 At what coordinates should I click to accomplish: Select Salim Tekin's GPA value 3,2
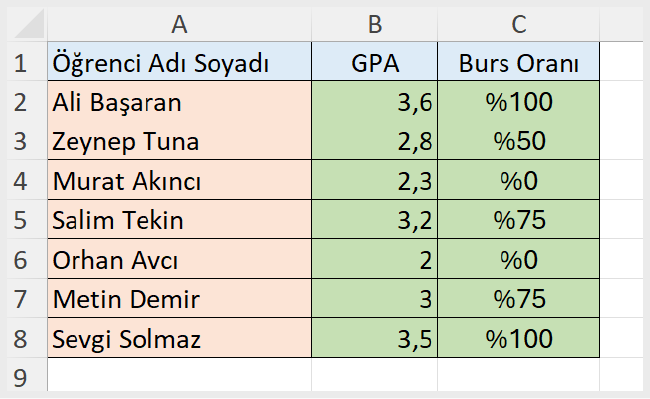tap(375, 219)
